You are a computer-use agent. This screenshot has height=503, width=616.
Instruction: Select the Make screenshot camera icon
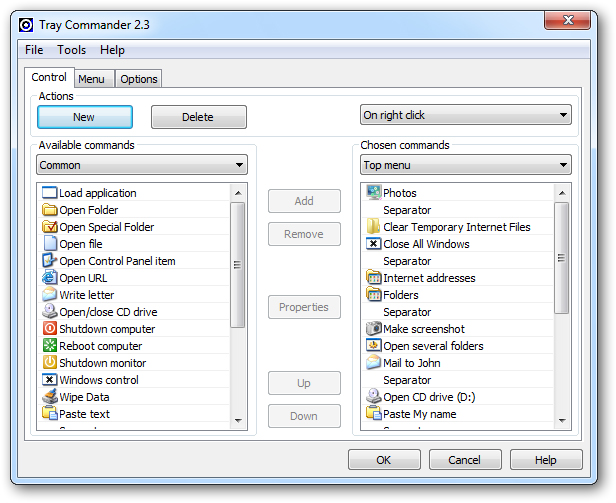click(x=373, y=329)
